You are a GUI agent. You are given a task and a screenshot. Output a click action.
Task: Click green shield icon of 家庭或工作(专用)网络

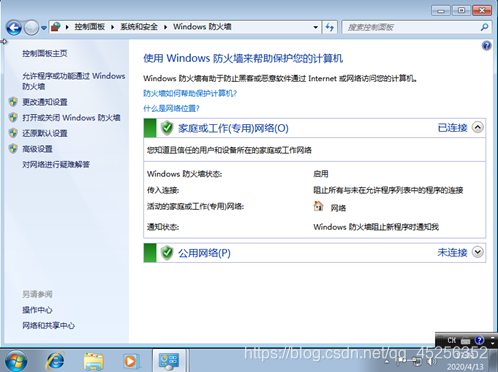point(167,128)
